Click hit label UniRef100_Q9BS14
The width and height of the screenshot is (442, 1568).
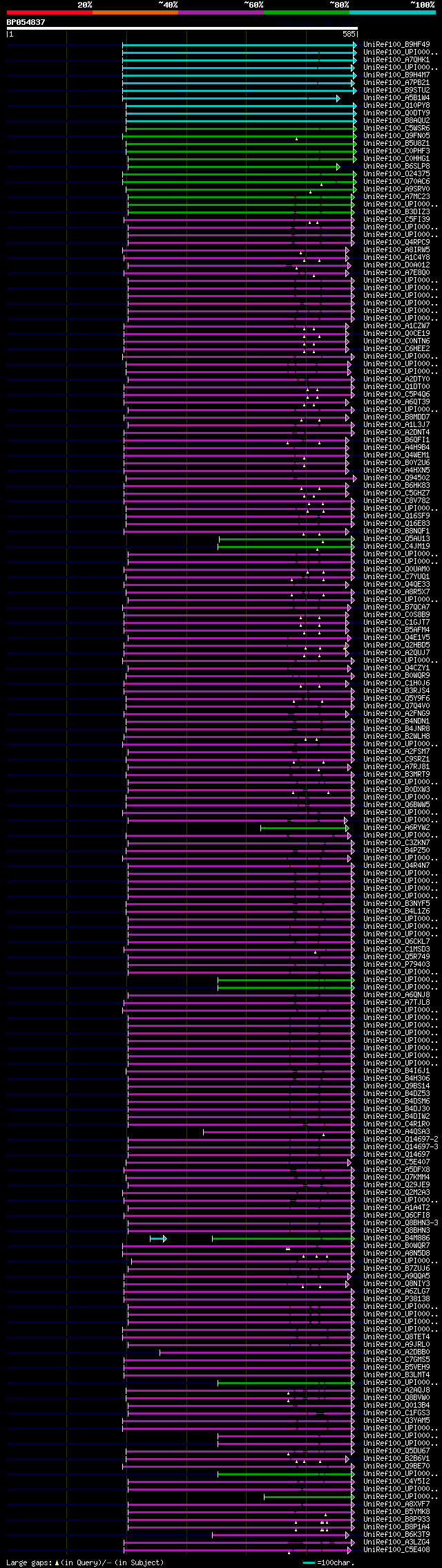point(396,1086)
